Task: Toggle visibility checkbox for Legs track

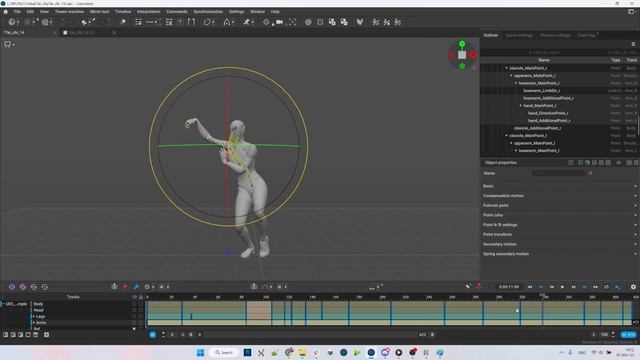Action: [x=134, y=316]
